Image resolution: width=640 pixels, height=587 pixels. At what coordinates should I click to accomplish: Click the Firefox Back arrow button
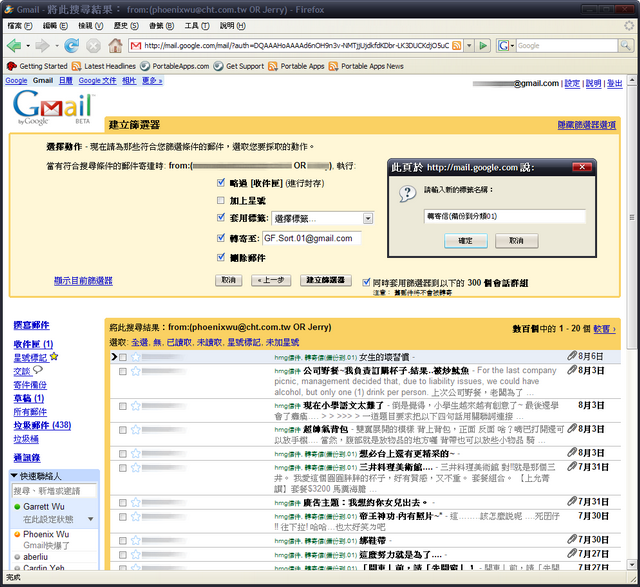pyautogui.click(x=14, y=45)
